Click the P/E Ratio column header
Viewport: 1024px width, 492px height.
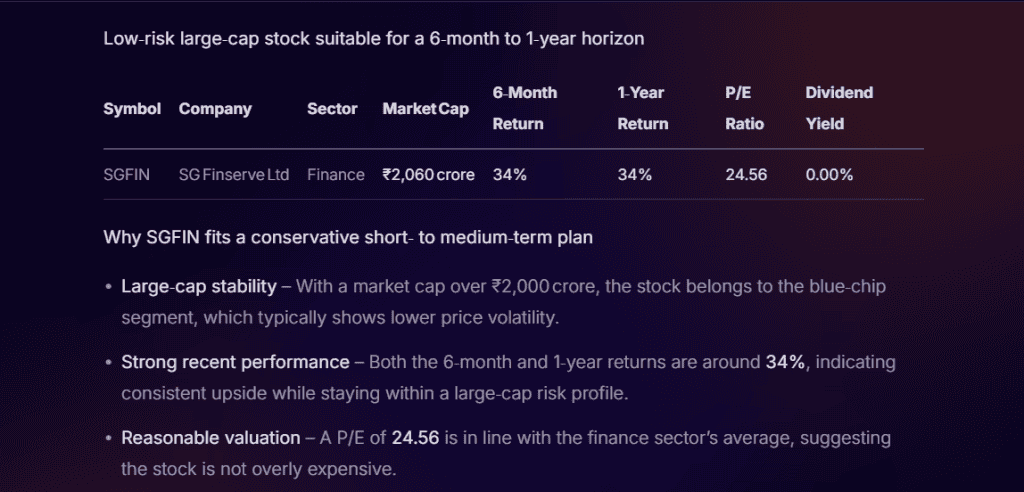(x=745, y=108)
